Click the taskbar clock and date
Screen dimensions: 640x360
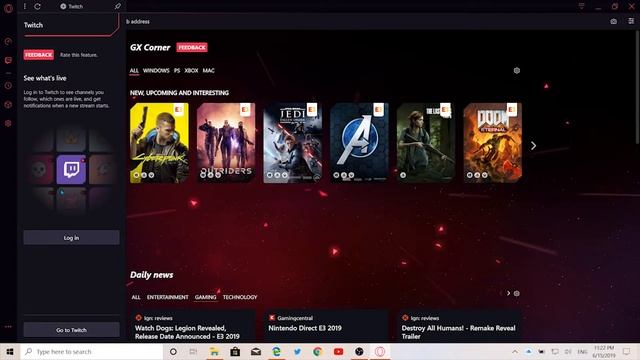click(604, 351)
